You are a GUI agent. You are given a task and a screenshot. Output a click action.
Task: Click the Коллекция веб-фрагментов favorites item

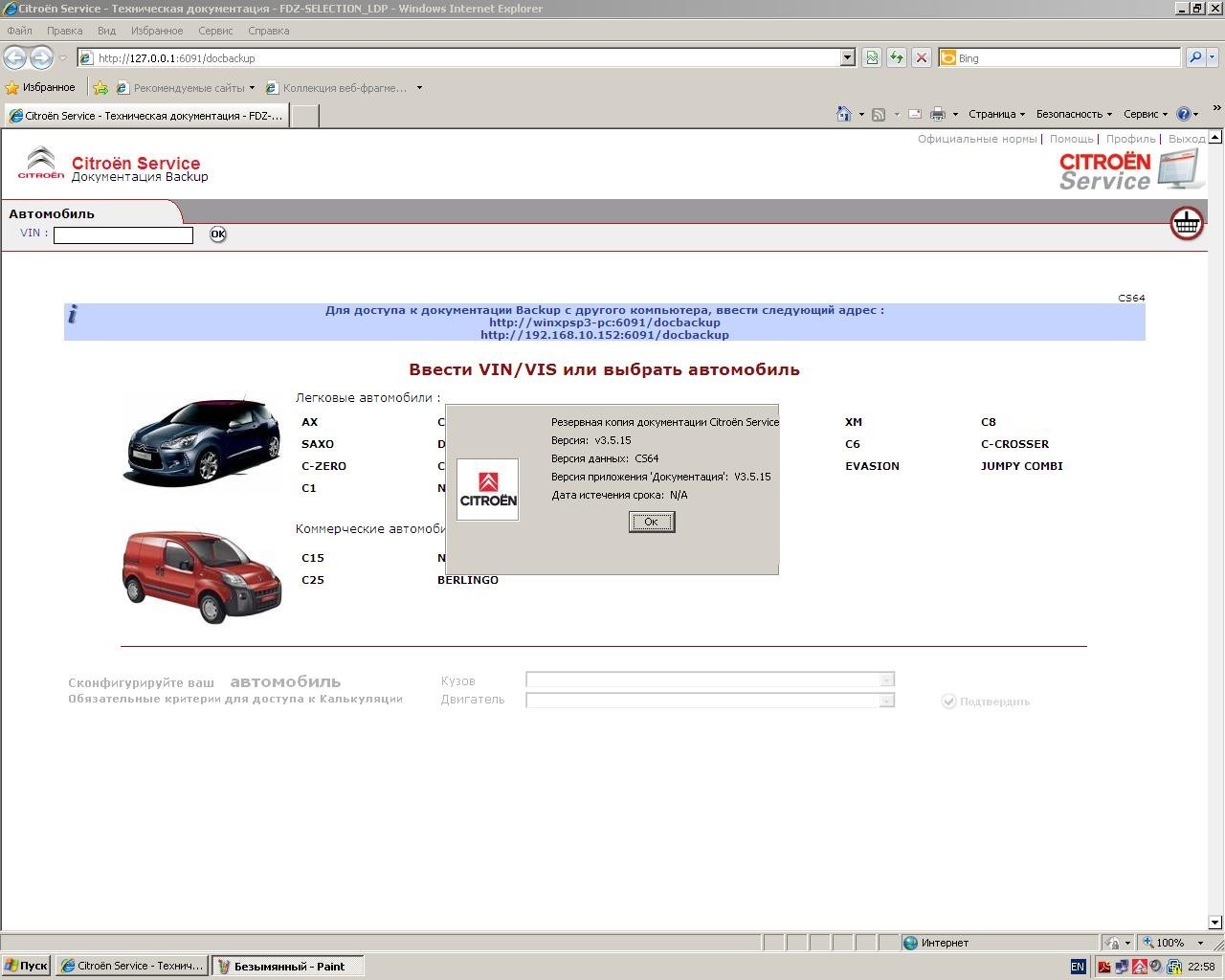336,88
